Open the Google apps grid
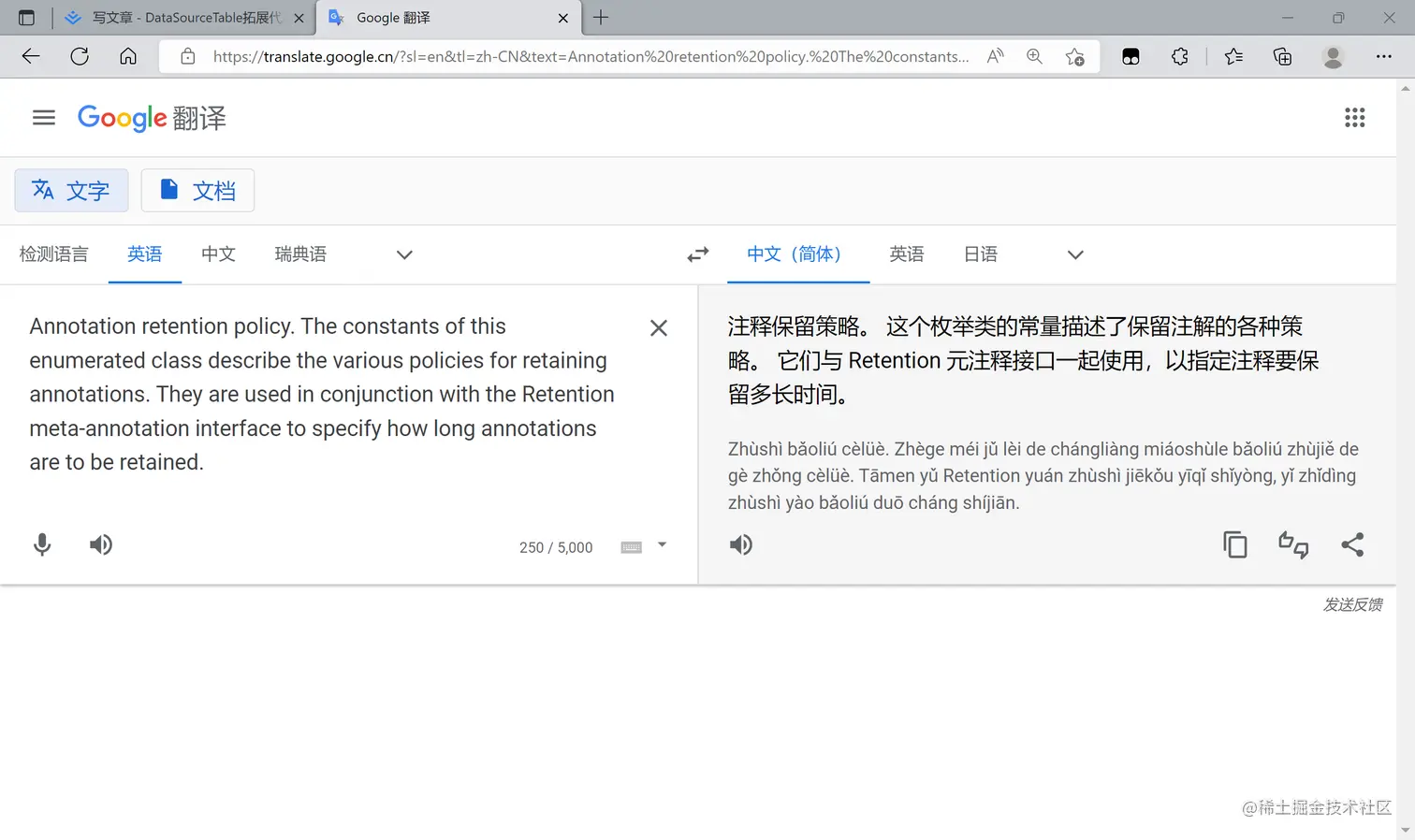This screenshot has width=1415, height=840. (x=1354, y=118)
